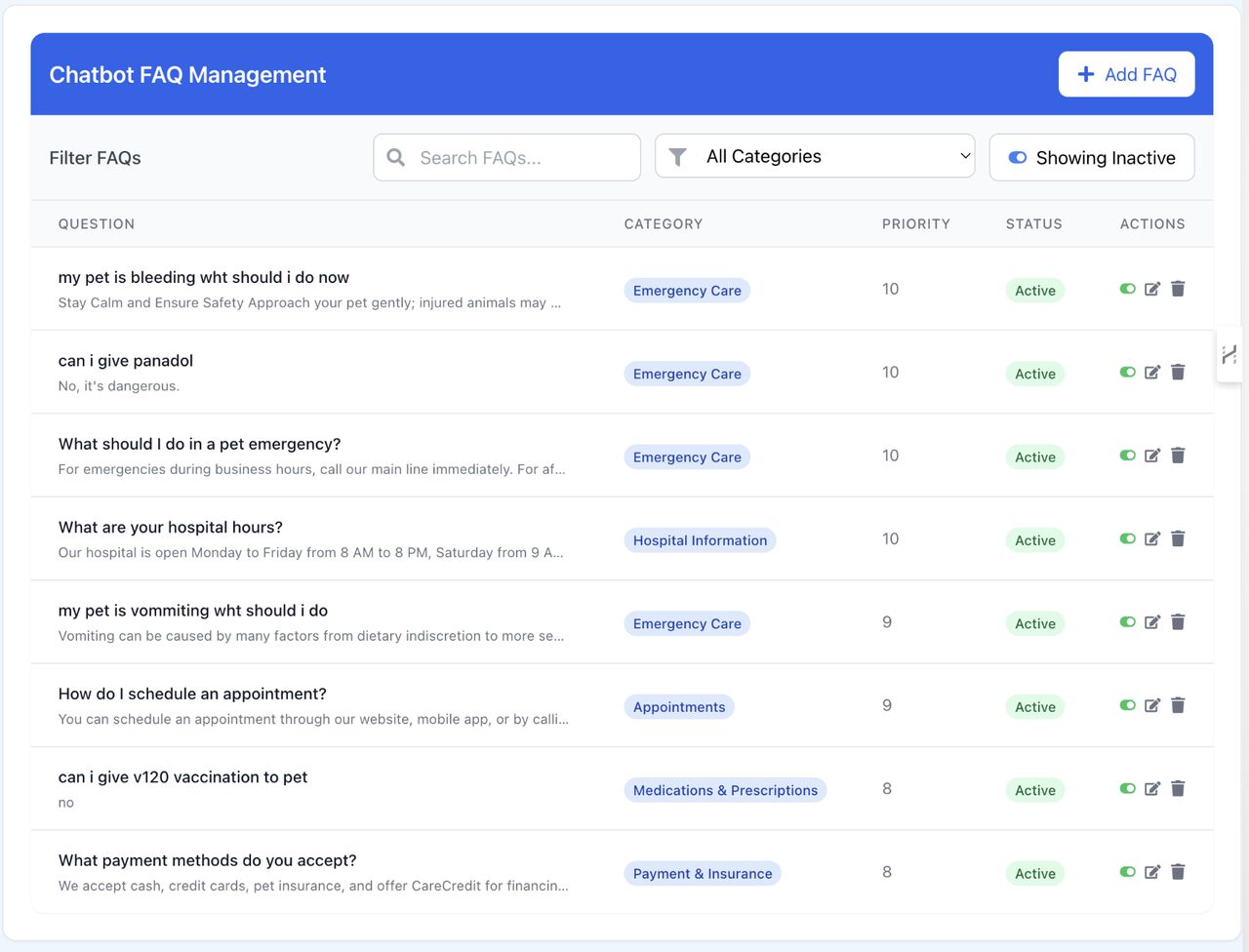Delete the 'What are your hospital hours?' FAQ
The height and width of the screenshot is (952, 1249).
point(1178,539)
